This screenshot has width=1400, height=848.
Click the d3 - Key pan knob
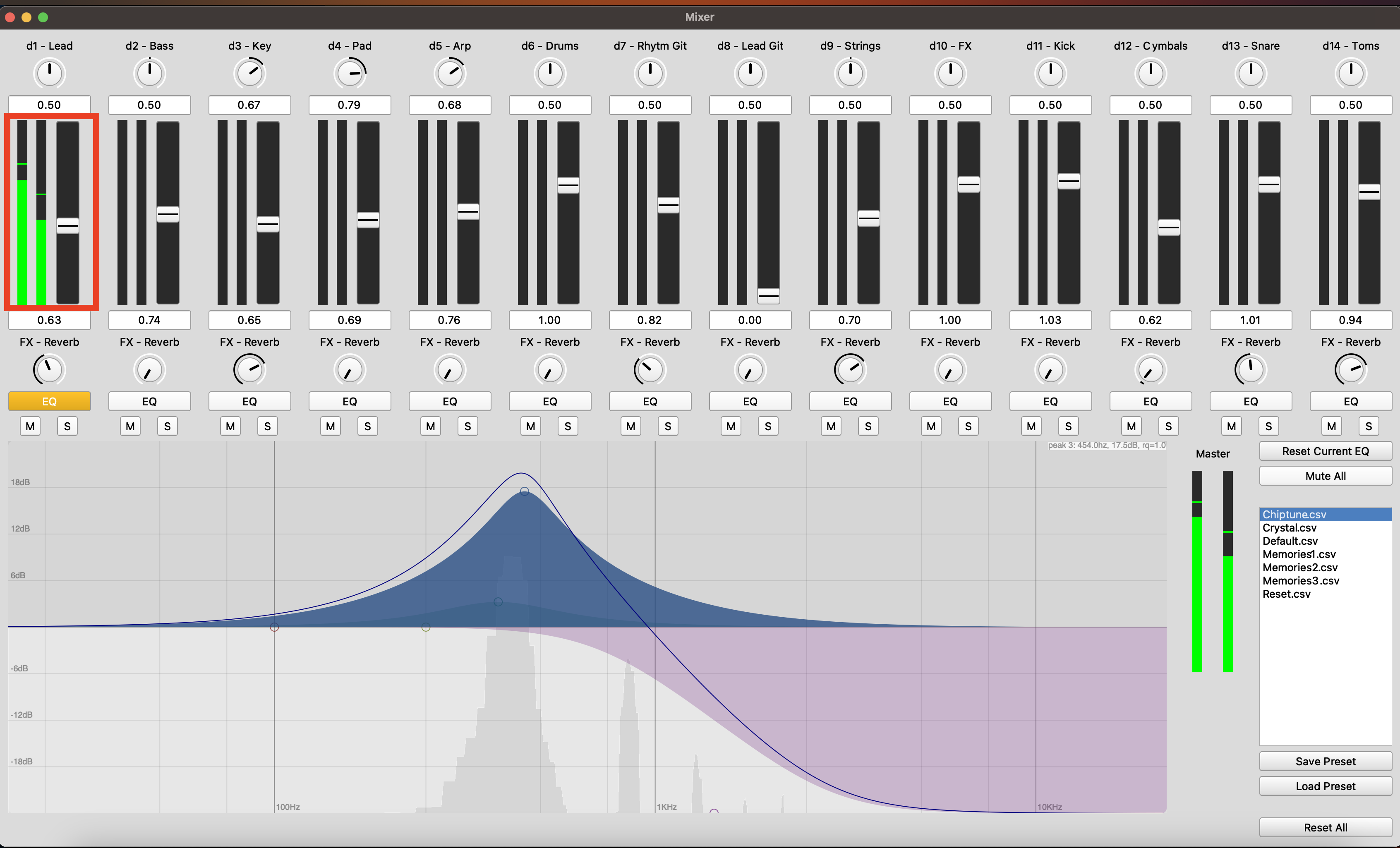249,74
